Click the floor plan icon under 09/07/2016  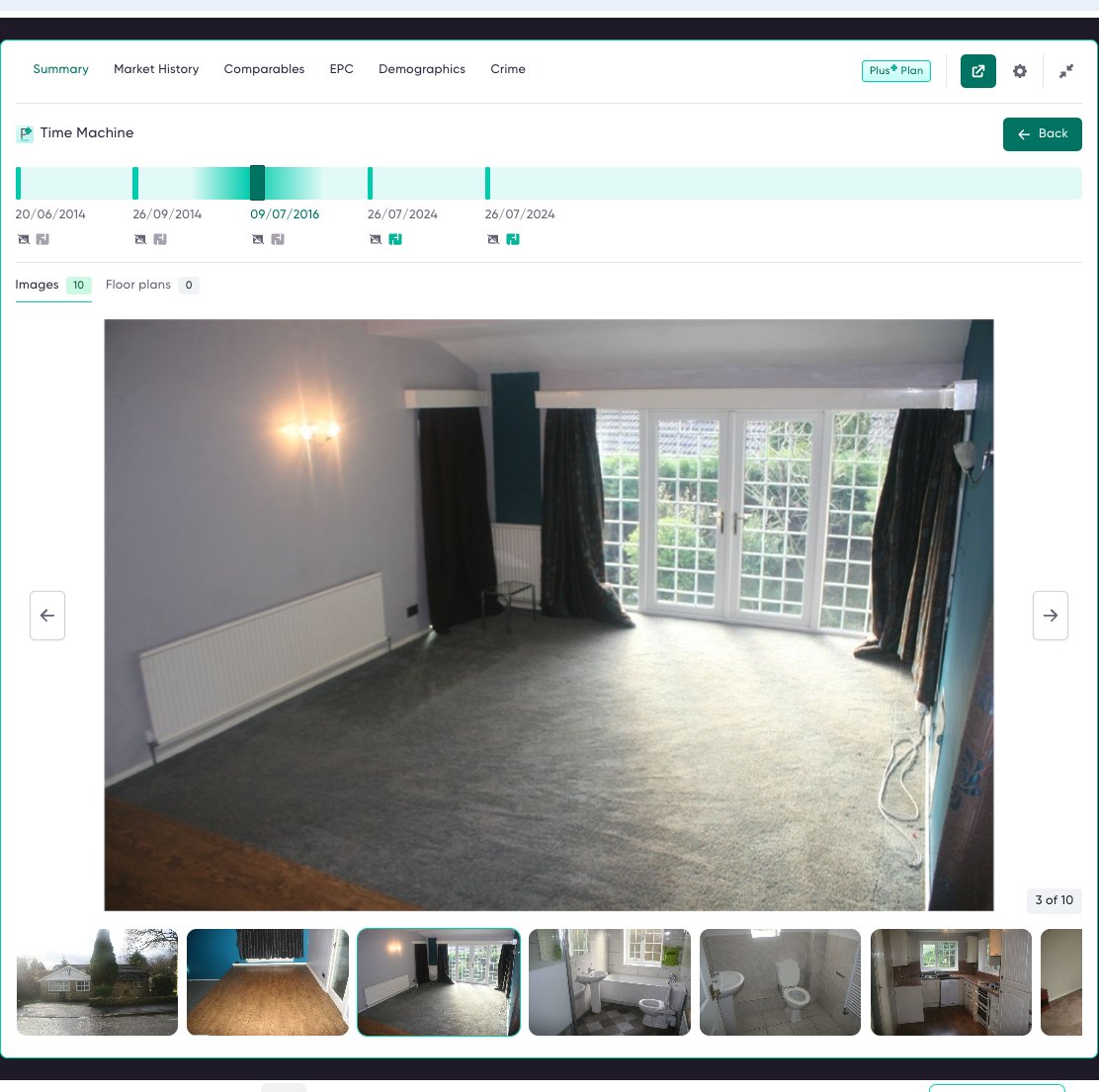pos(279,240)
